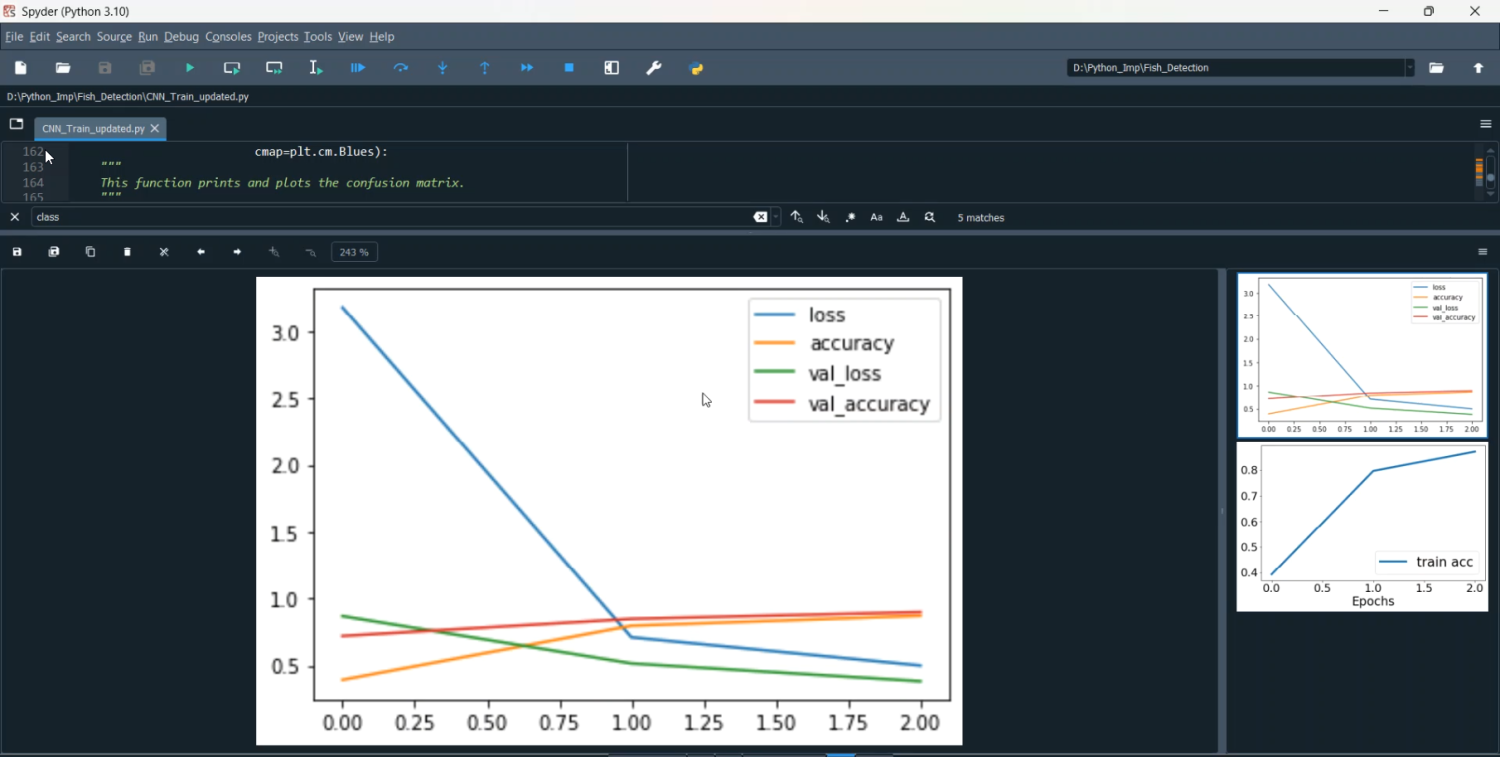Click the Run current cell icon
The width and height of the screenshot is (1500, 757).
tap(232, 68)
